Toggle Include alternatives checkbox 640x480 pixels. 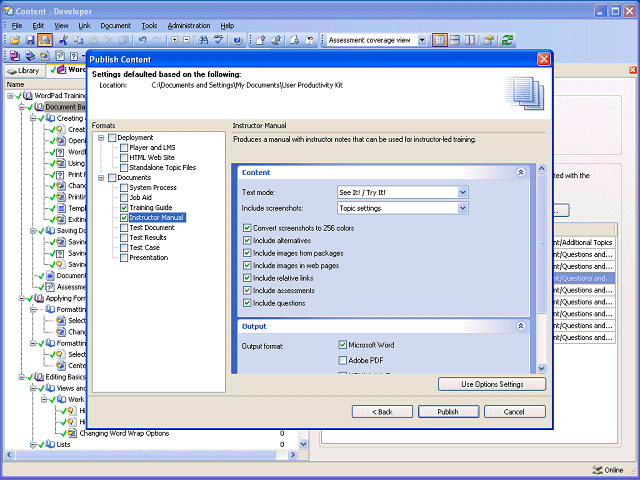pyautogui.click(x=247, y=240)
